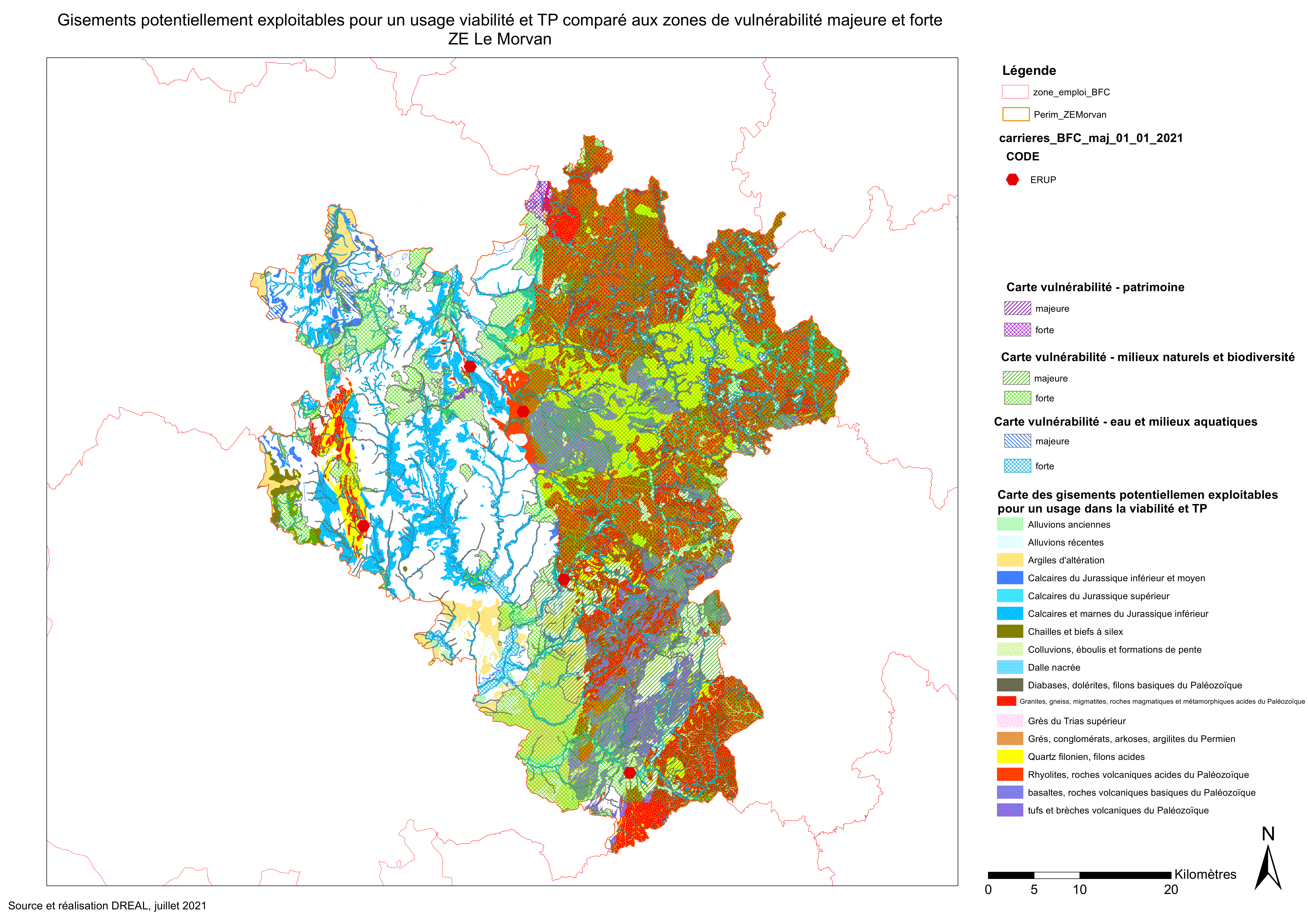Viewport: 1308px width, 924px height.
Task: Click the Quartz filonien, filons acides swatch
Action: [1010, 757]
